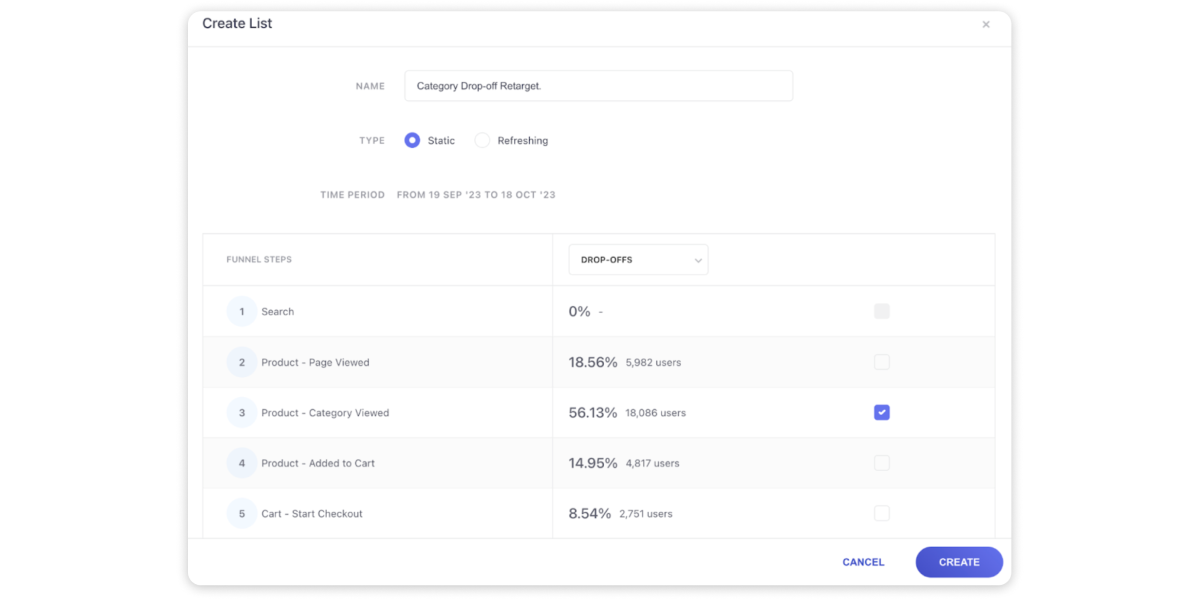
Task: Click the step 1 Search number badge
Action: [241, 312]
